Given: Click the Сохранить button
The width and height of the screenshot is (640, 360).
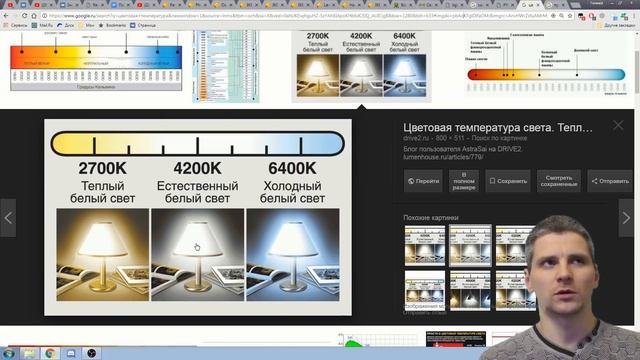Looking at the screenshot, I should pyautogui.click(x=508, y=181).
